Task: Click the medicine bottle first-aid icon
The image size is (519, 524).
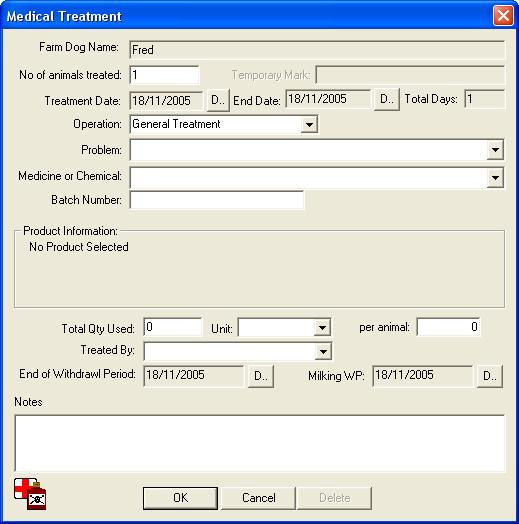Action: click(30, 494)
